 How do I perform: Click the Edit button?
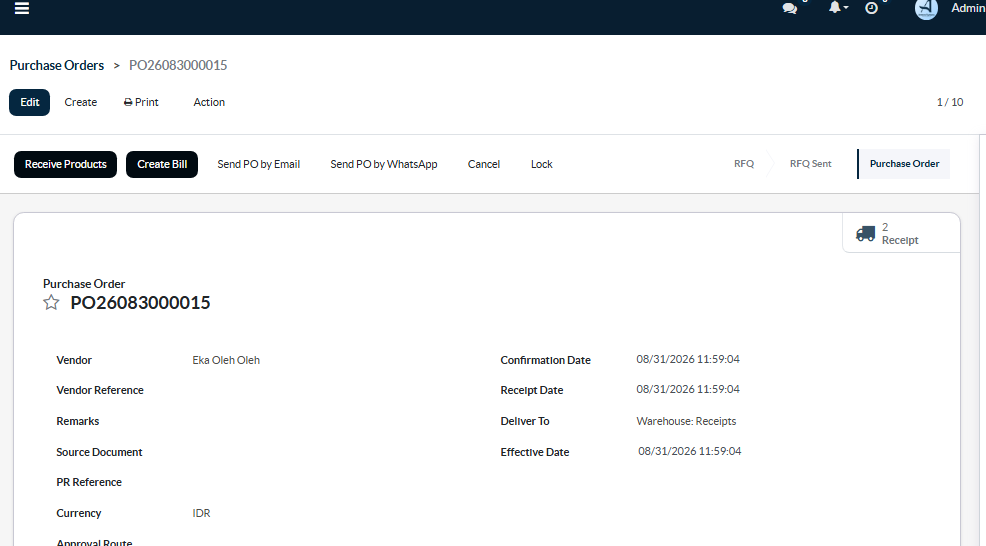click(30, 103)
